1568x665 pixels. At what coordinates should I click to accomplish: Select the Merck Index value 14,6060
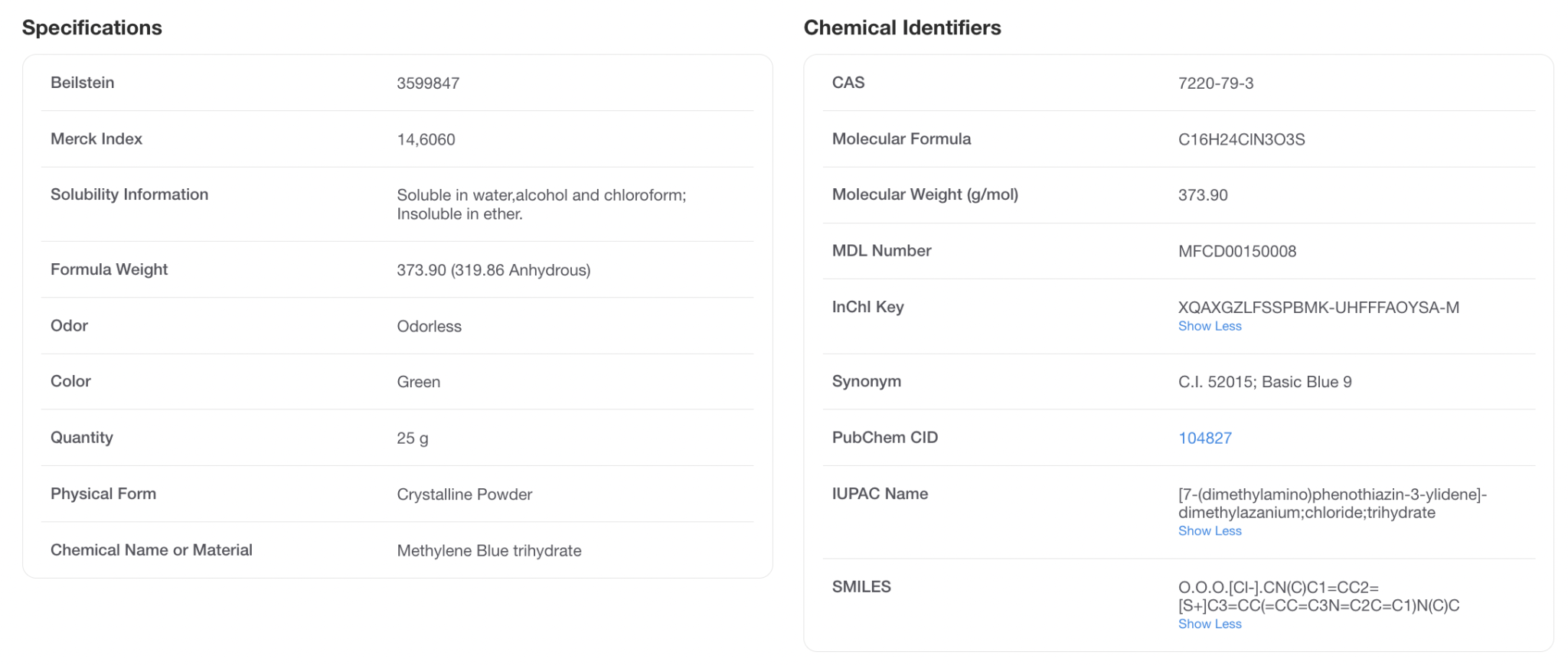(x=426, y=139)
